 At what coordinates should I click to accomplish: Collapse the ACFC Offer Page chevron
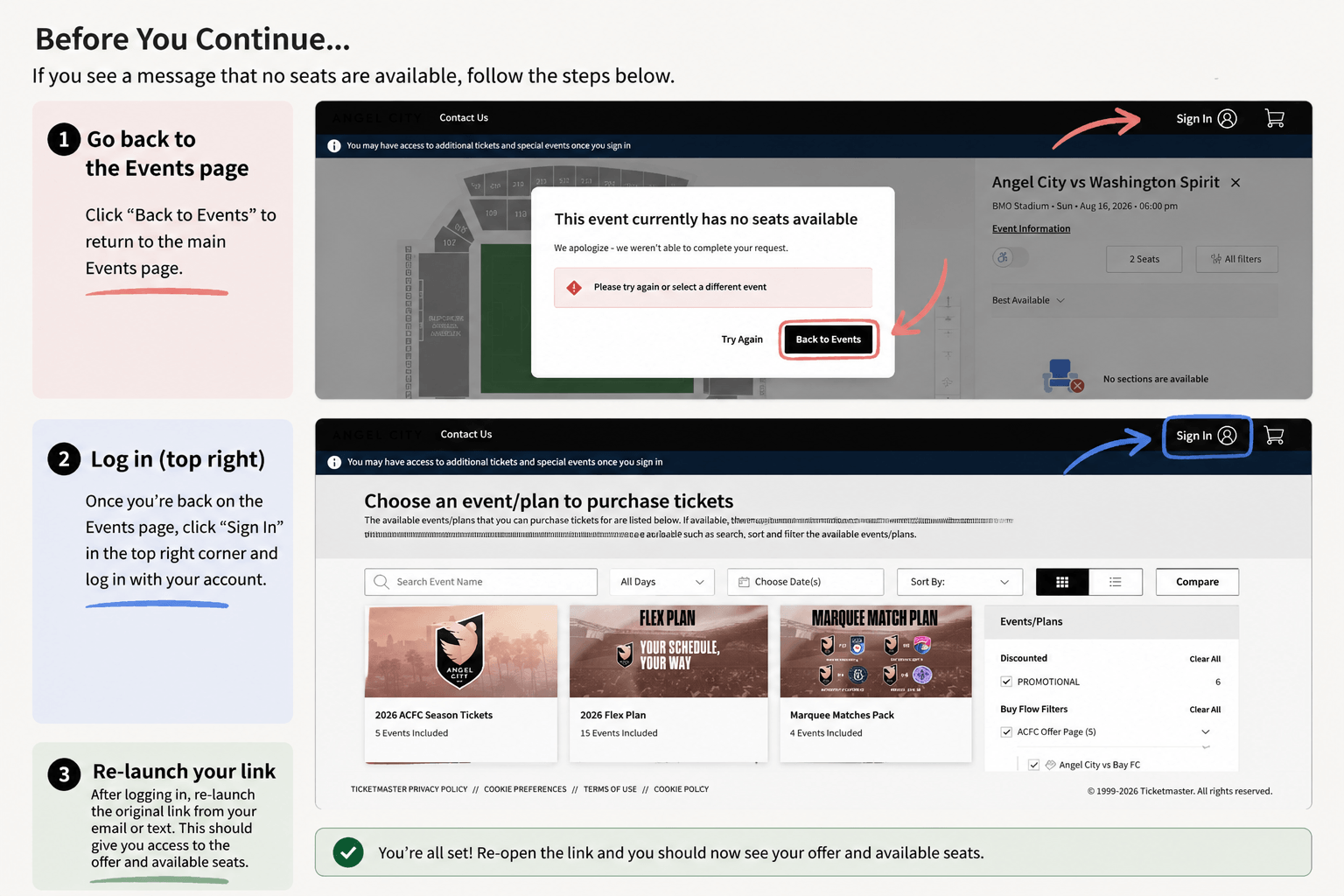(x=1206, y=731)
